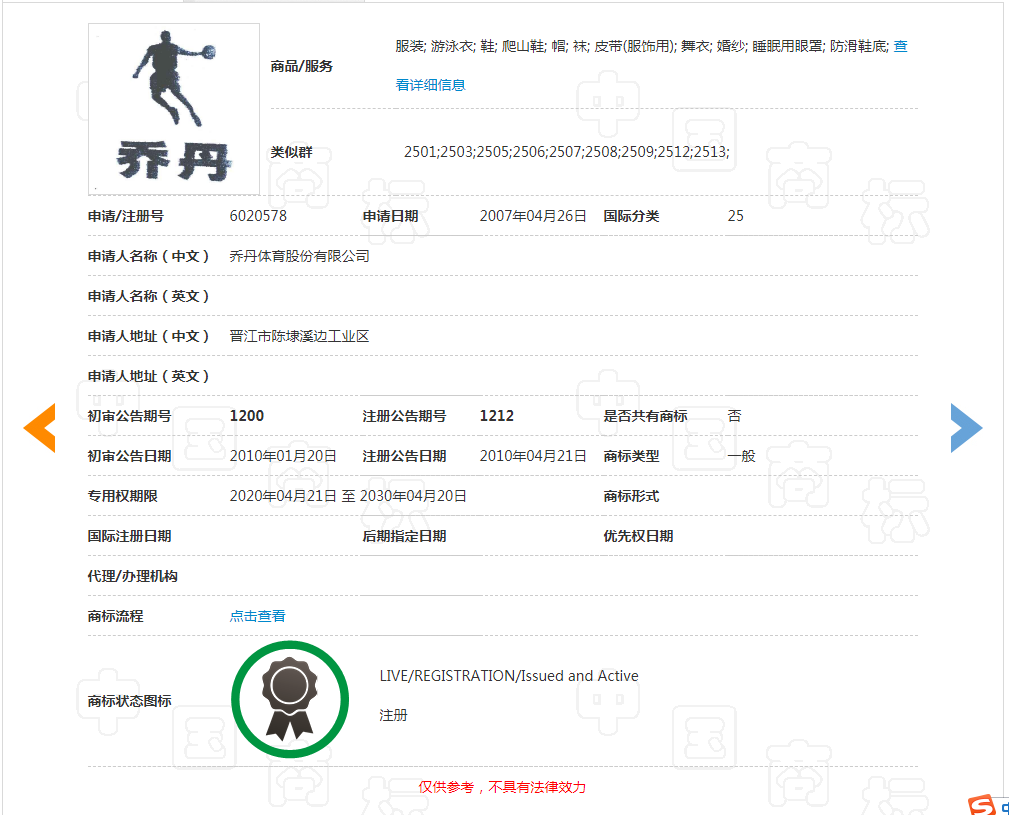Click the 商标类型 label

[x=631, y=456]
